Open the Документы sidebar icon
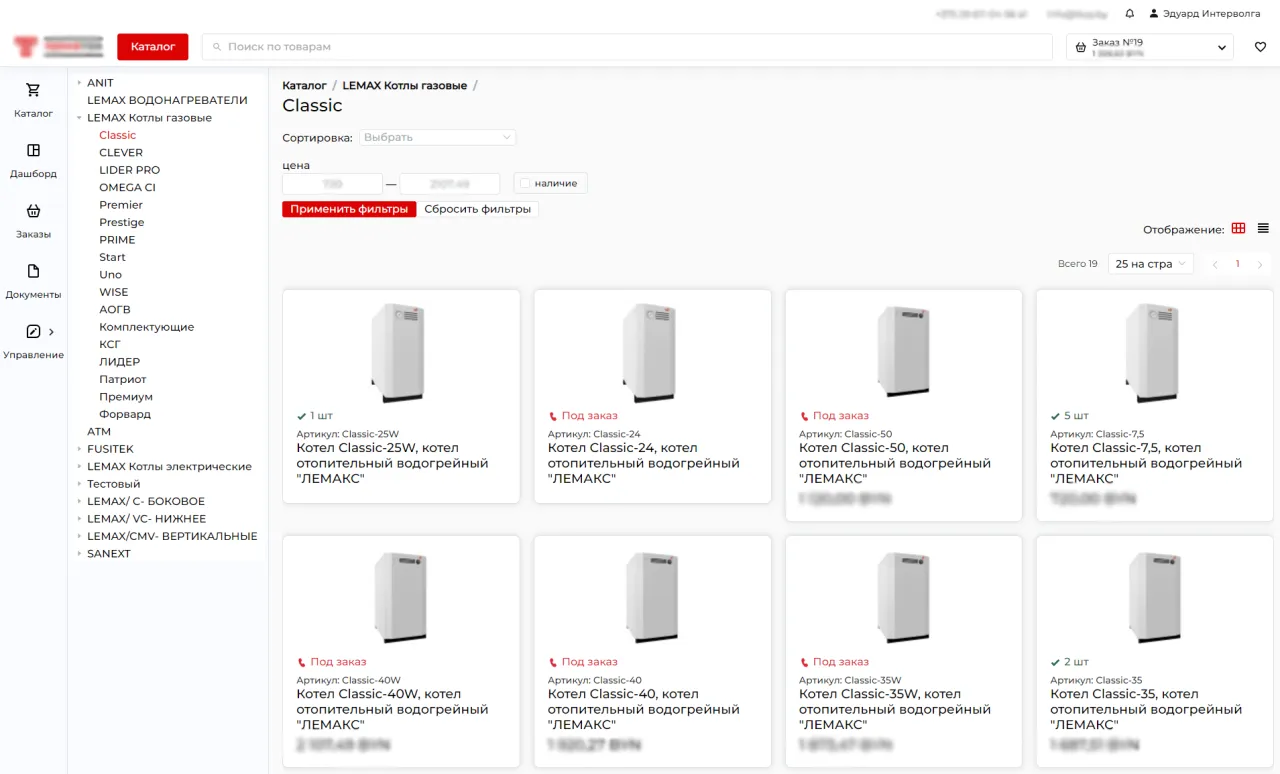 (33, 272)
